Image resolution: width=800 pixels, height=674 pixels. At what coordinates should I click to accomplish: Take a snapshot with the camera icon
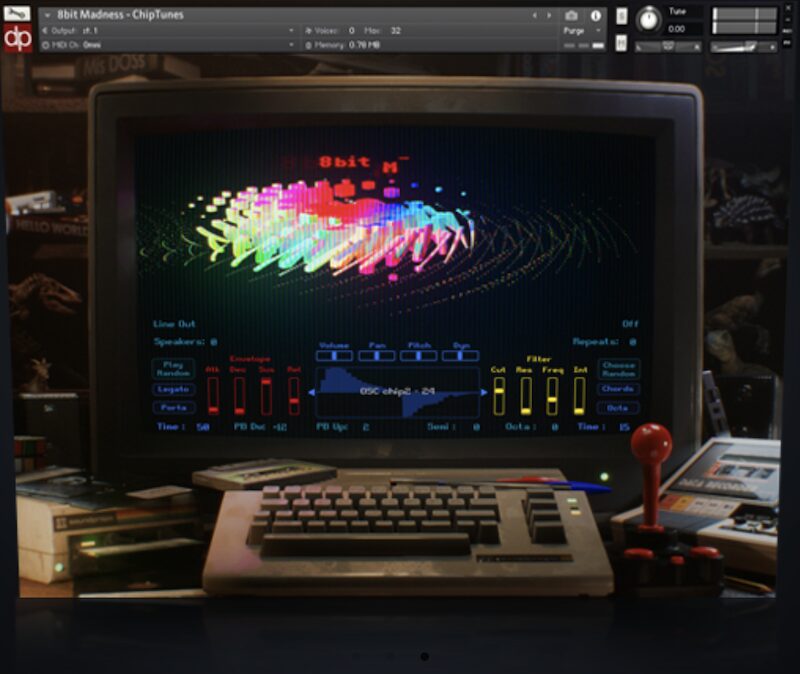(571, 16)
